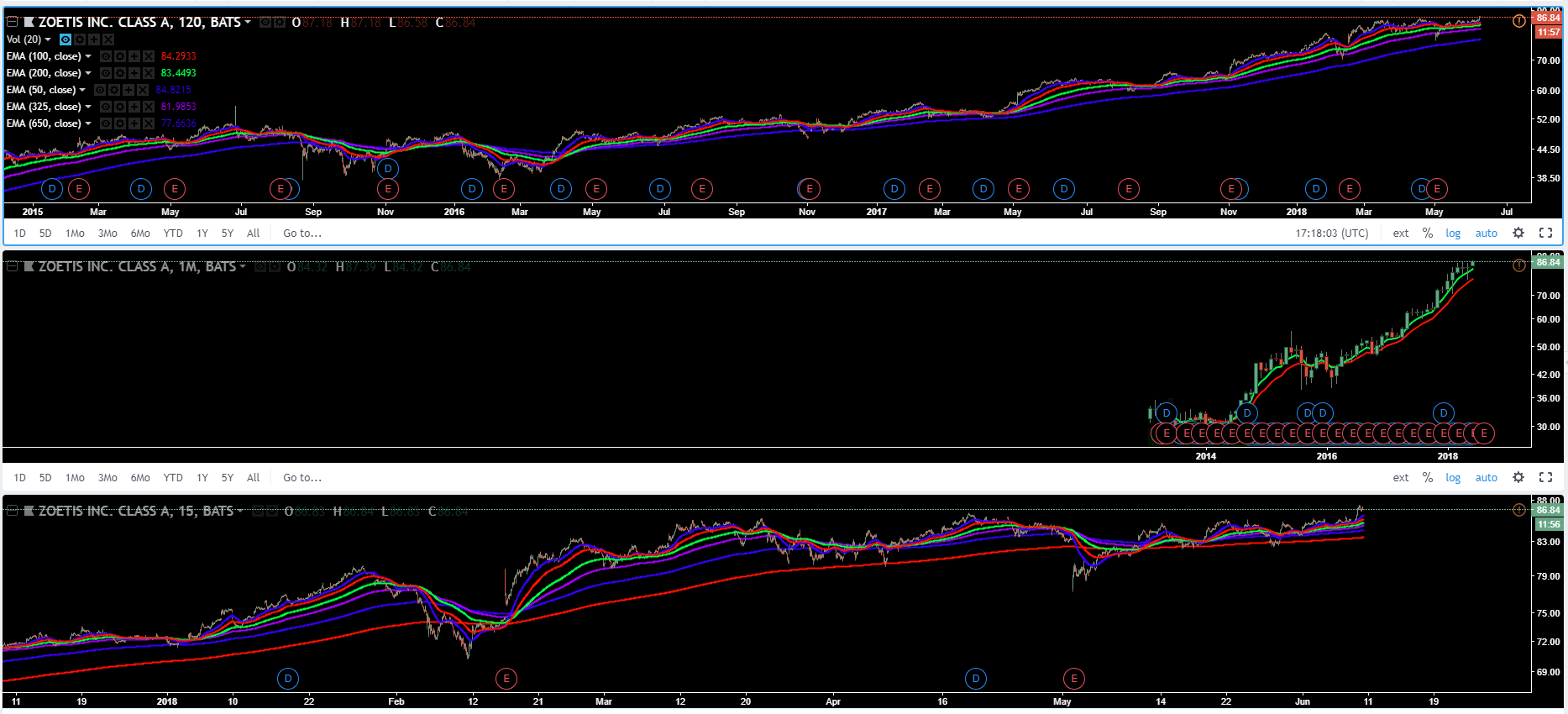The image size is (1568, 714).
Task: Collapse the 120 chart legend with the minus box
Action: (x=13, y=22)
